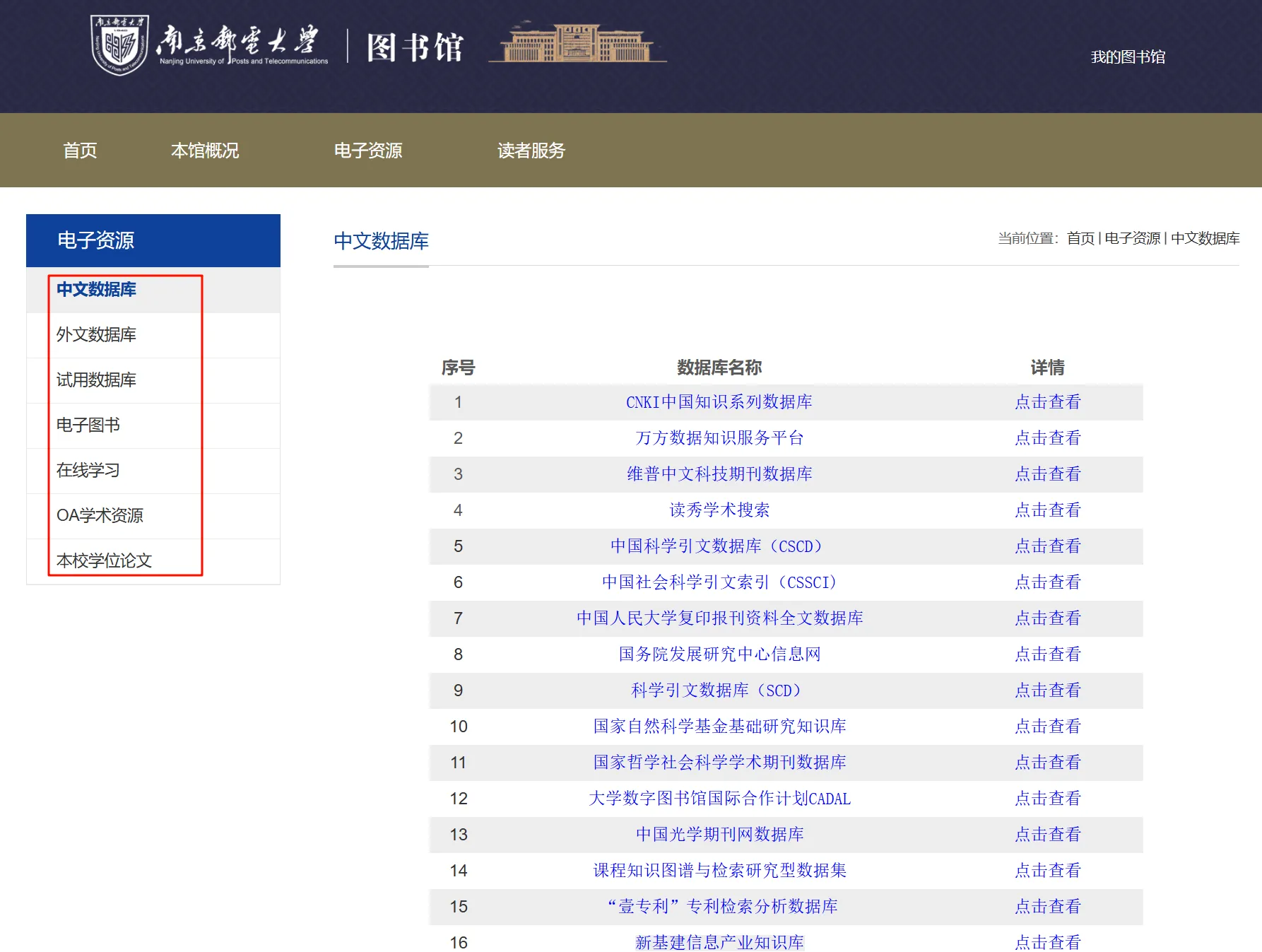
Task: Click the 首页 breadcrumb link
Action: [1080, 239]
